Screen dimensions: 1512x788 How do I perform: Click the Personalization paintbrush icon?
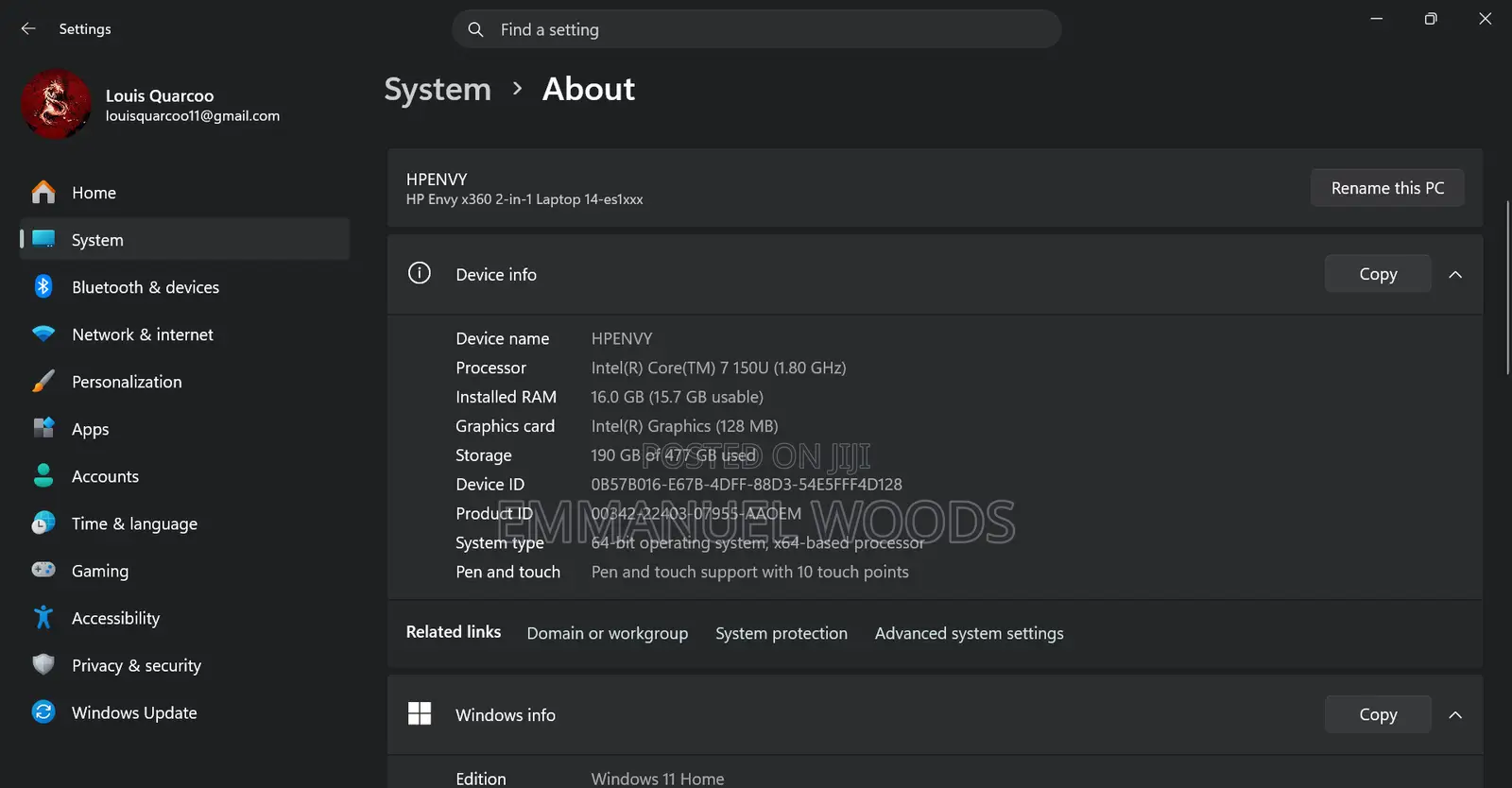(43, 381)
